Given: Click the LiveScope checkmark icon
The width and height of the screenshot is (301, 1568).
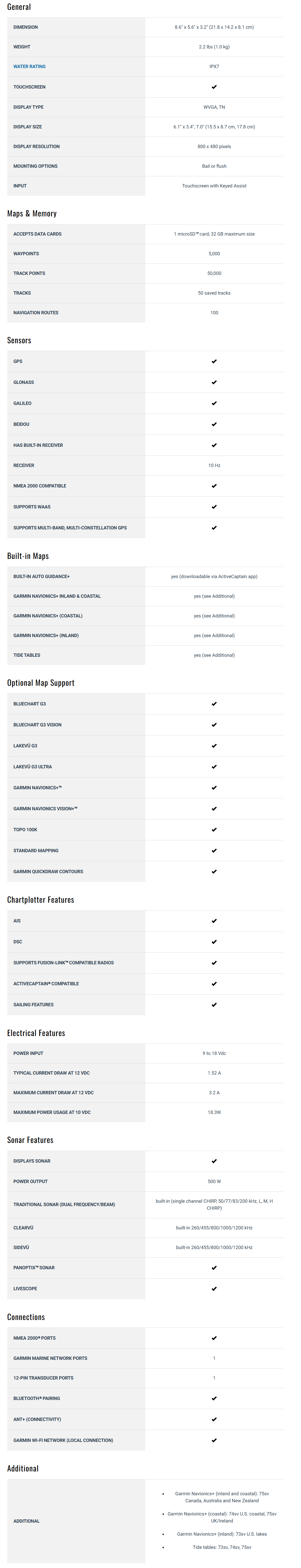Looking at the screenshot, I should point(214,1289).
